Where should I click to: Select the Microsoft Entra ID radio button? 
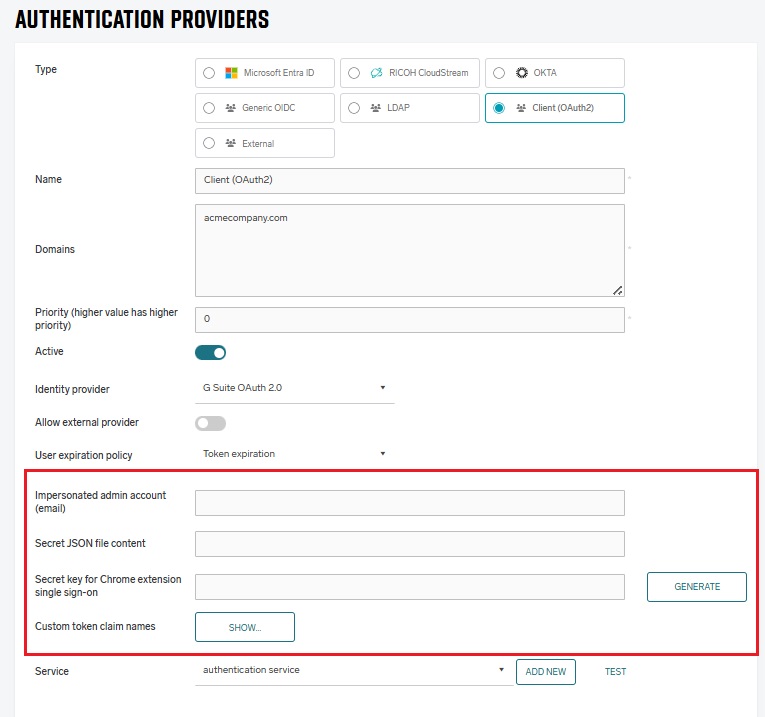(209, 73)
